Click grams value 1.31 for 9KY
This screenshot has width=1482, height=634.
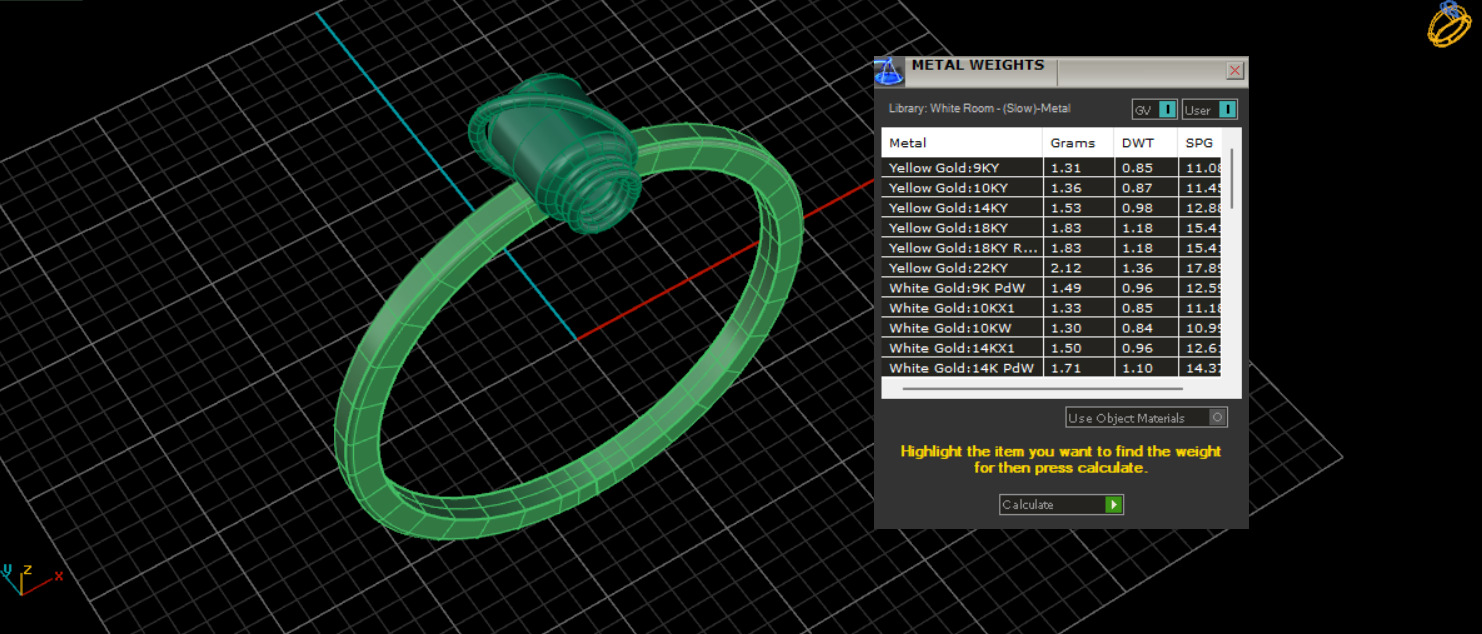tap(1065, 168)
